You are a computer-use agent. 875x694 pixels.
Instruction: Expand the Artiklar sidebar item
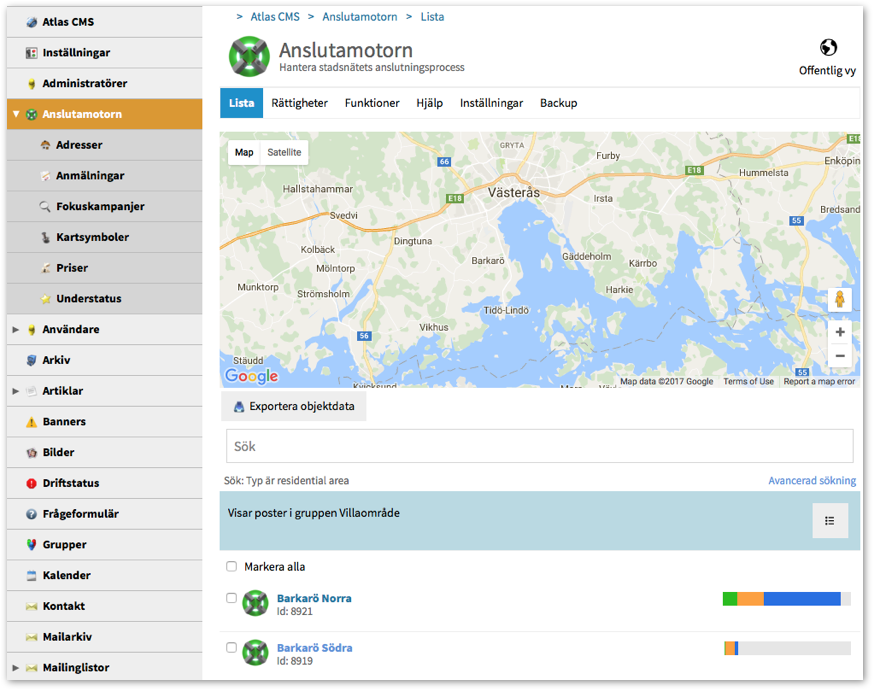pyautogui.click(x=16, y=391)
